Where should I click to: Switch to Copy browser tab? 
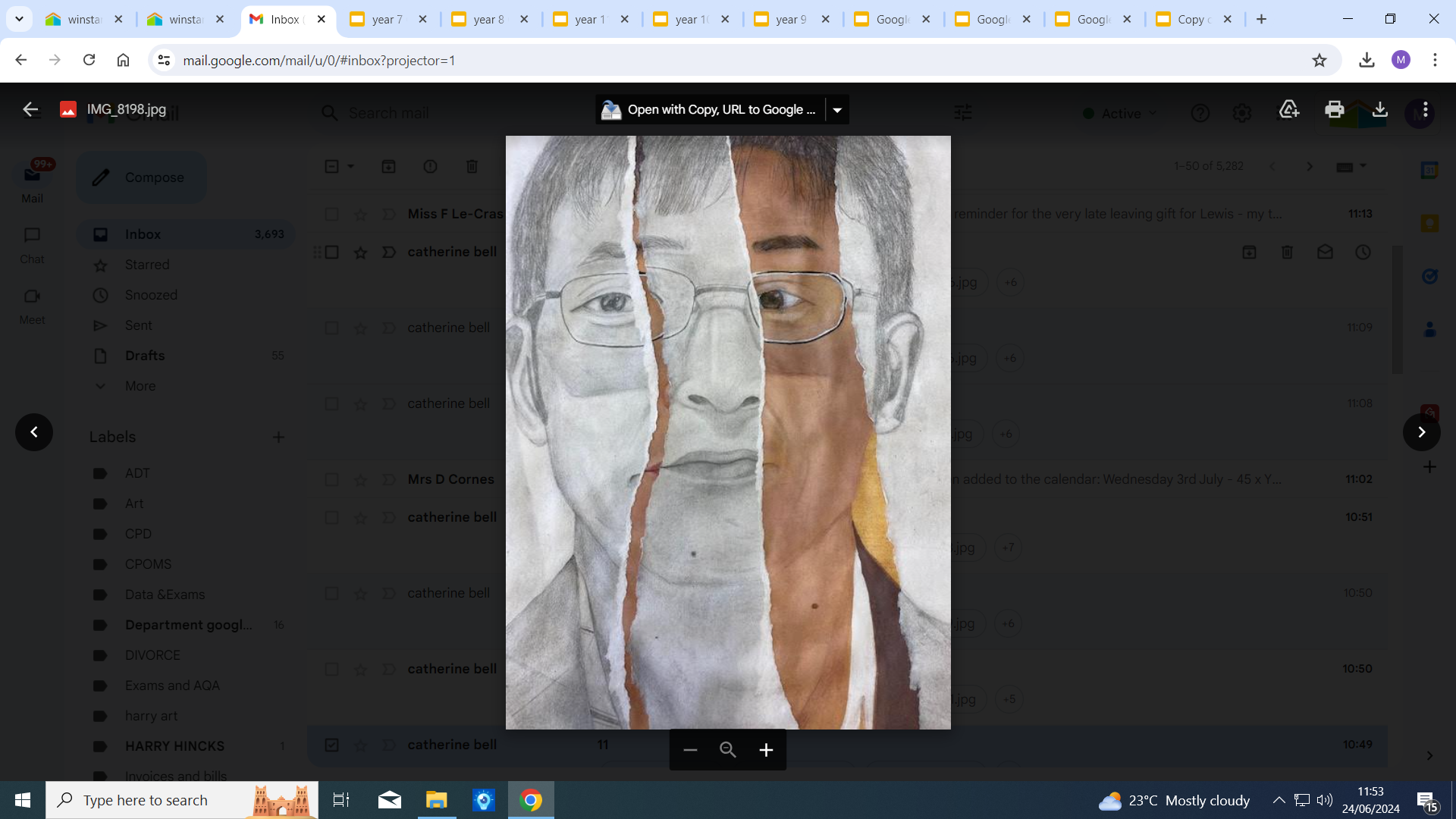[1192, 20]
